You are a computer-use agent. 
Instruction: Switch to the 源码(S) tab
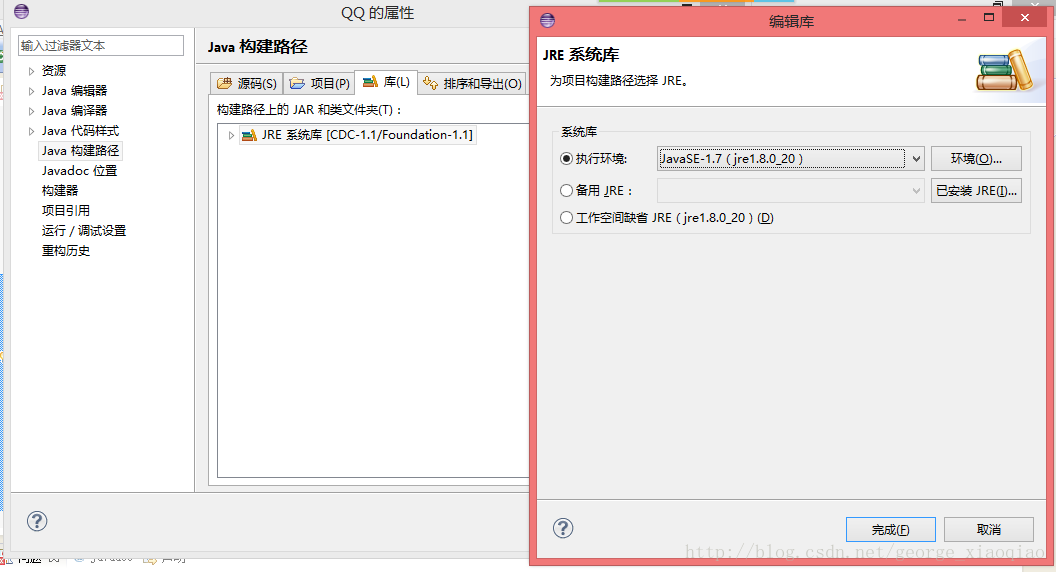pos(246,84)
